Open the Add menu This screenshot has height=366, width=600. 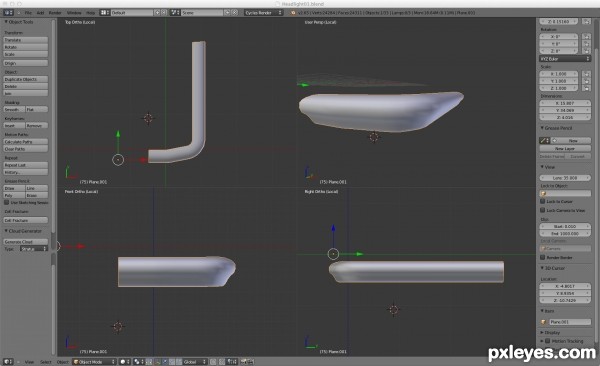pos(40,13)
